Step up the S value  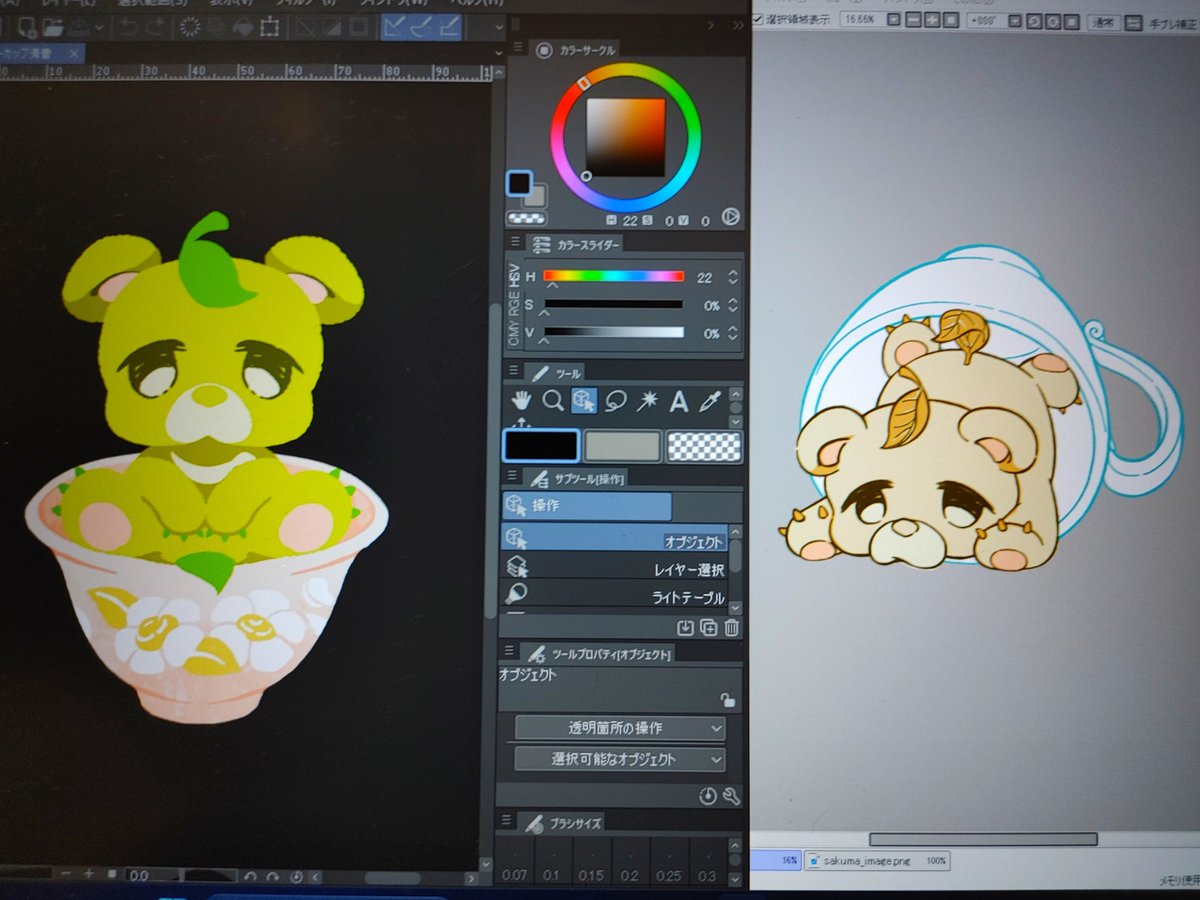pos(733,300)
